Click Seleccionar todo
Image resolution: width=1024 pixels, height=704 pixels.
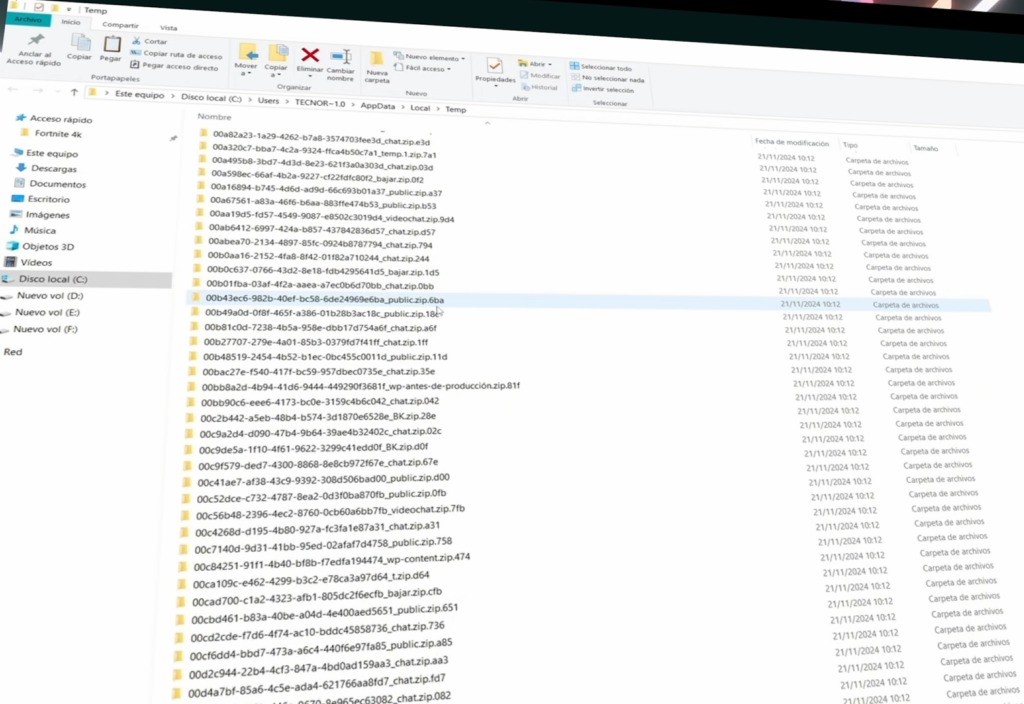(601, 67)
